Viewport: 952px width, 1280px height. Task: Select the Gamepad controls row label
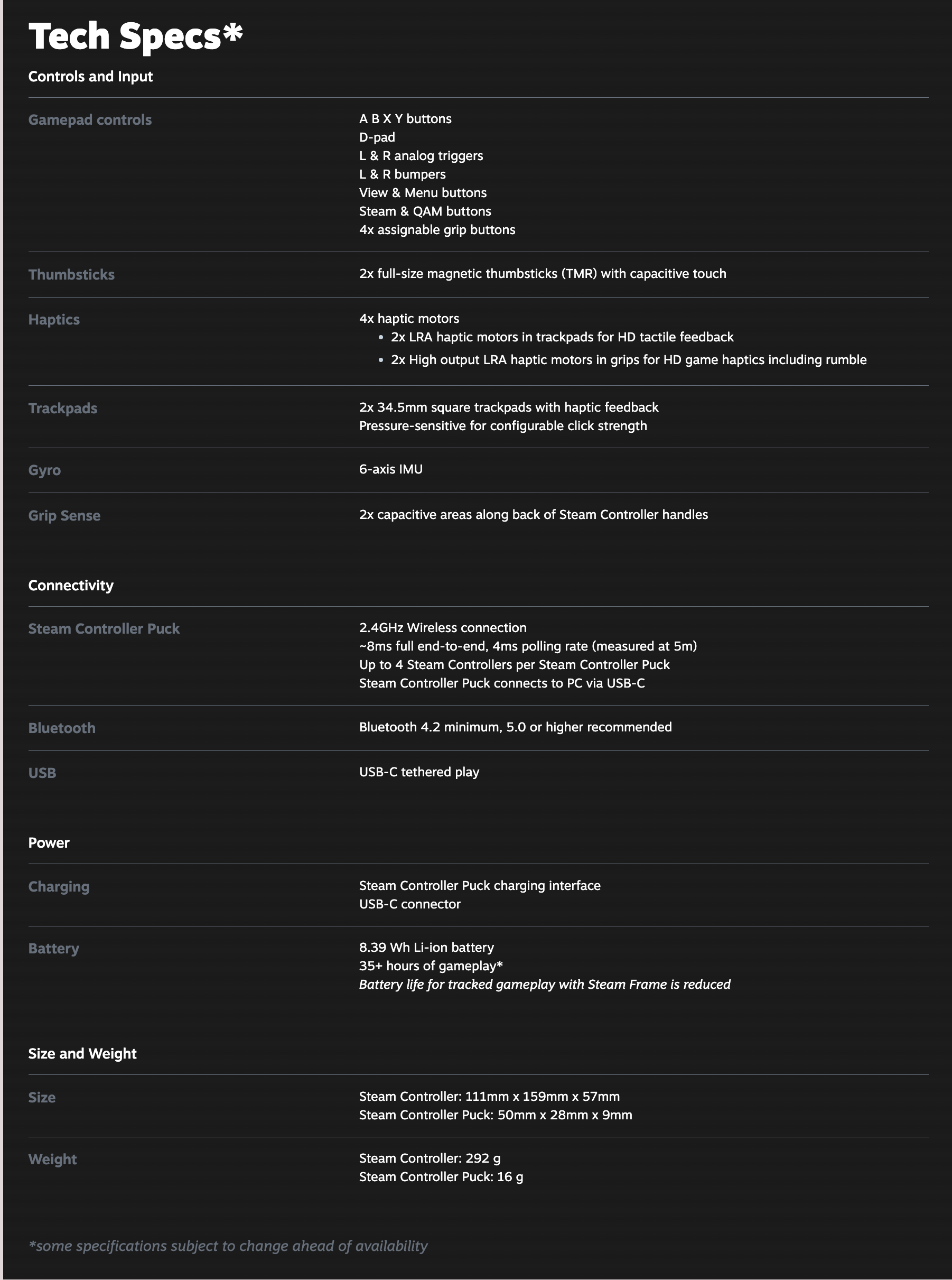pos(90,120)
